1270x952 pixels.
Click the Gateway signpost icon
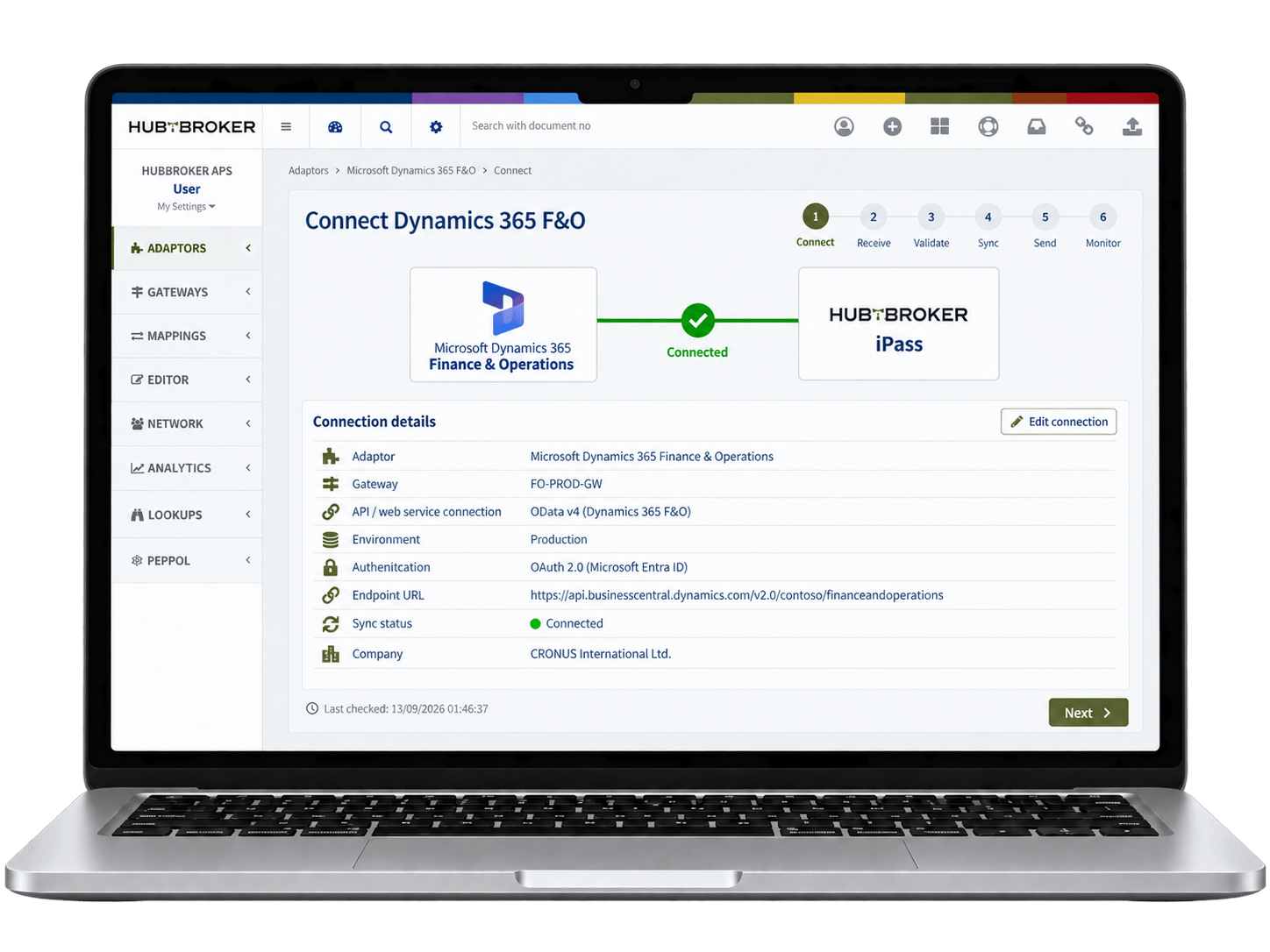pyautogui.click(x=331, y=484)
